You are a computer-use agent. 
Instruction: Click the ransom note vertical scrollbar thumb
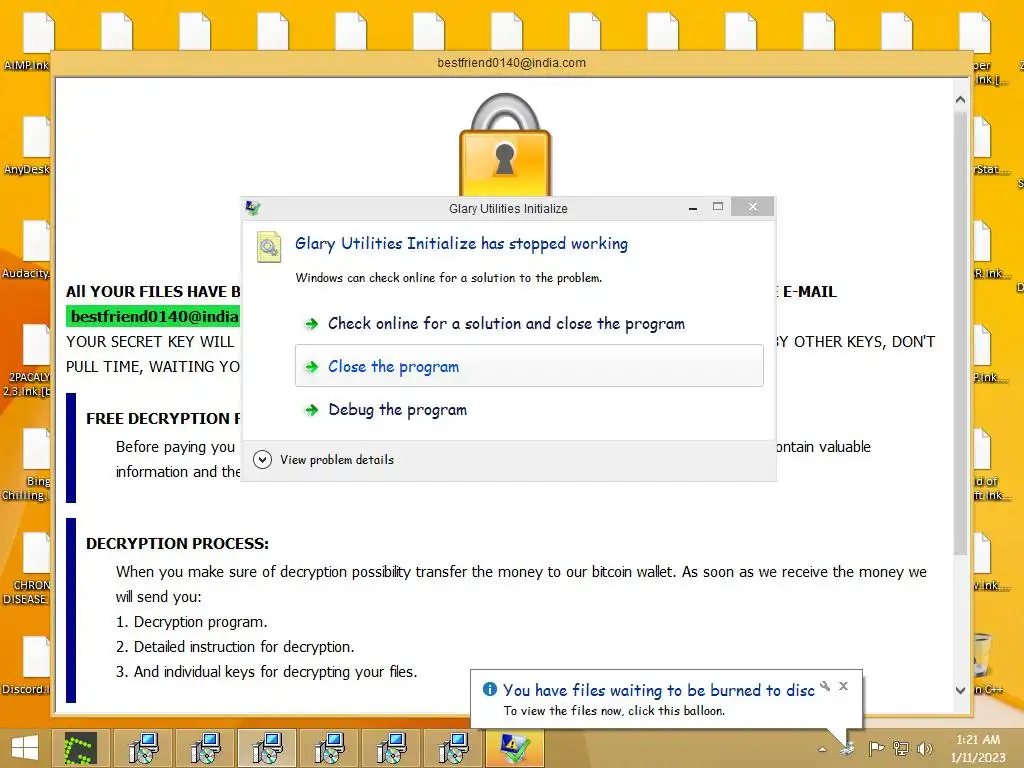[960, 333]
